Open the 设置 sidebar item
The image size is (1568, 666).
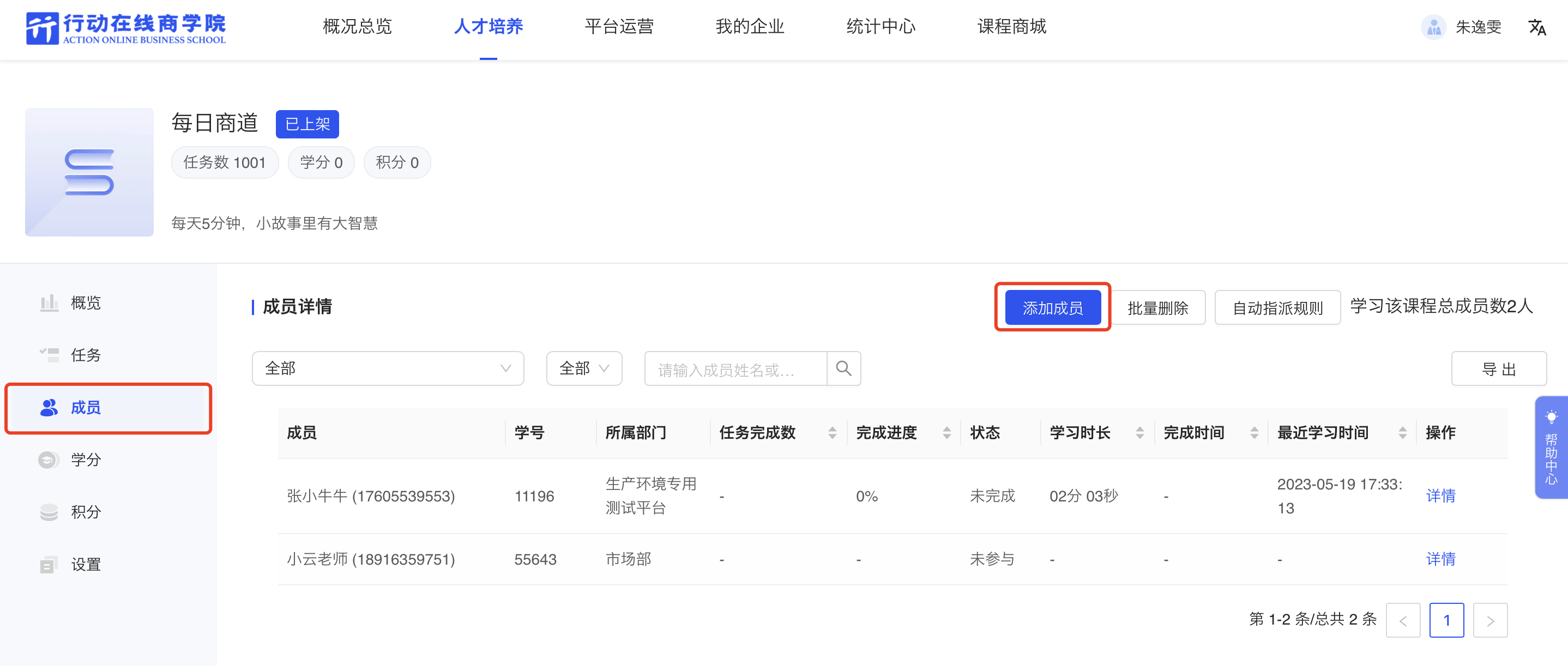point(85,564)
